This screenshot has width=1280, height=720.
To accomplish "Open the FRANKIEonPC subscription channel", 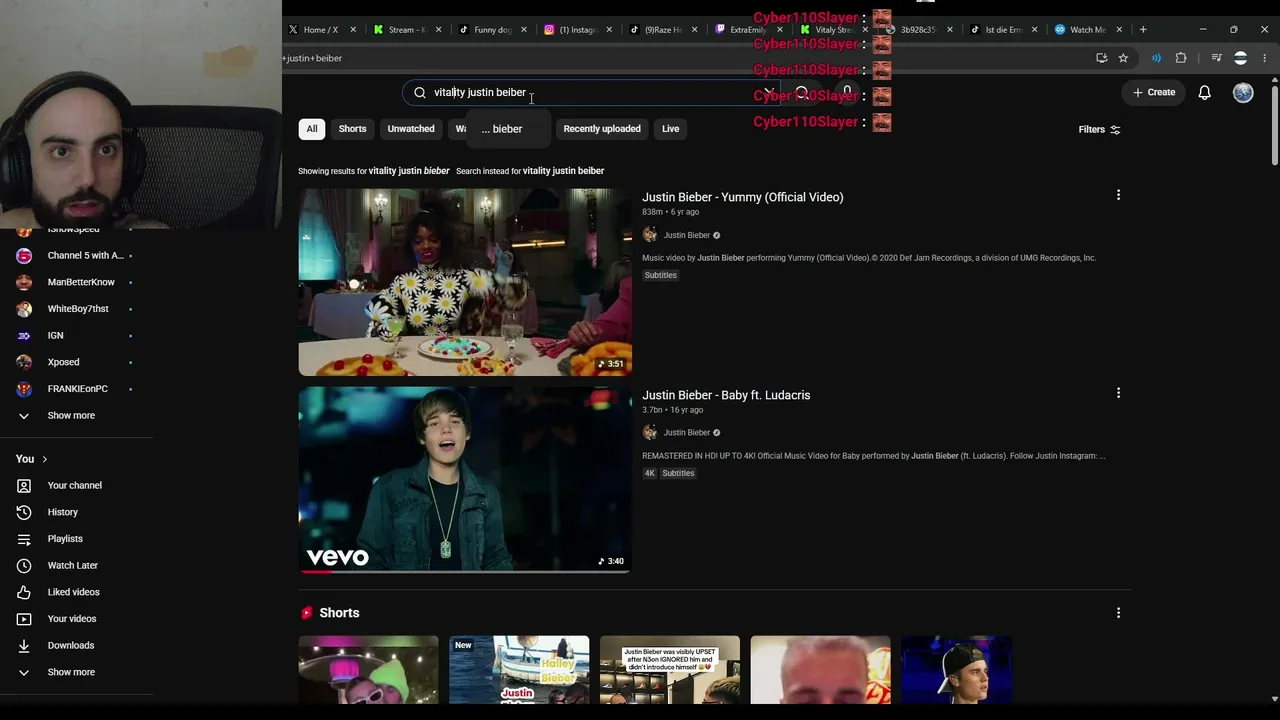I will click(77, 389).
